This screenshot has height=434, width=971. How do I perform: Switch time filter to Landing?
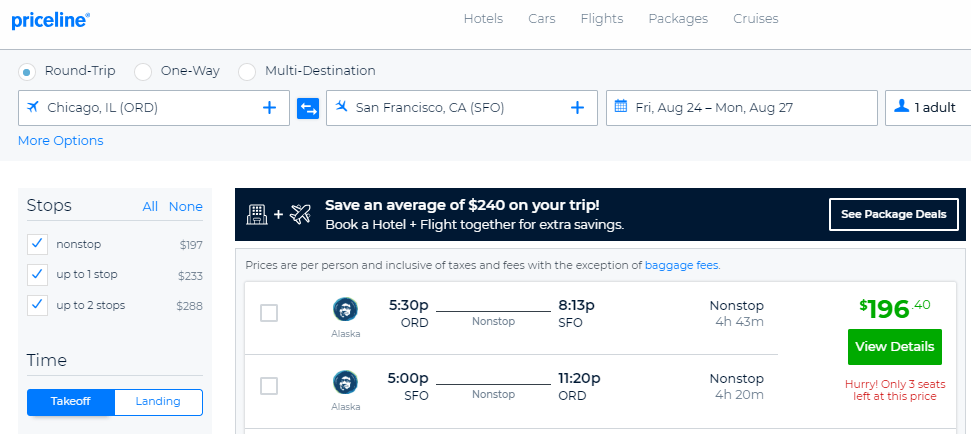[x=158, y=402]
